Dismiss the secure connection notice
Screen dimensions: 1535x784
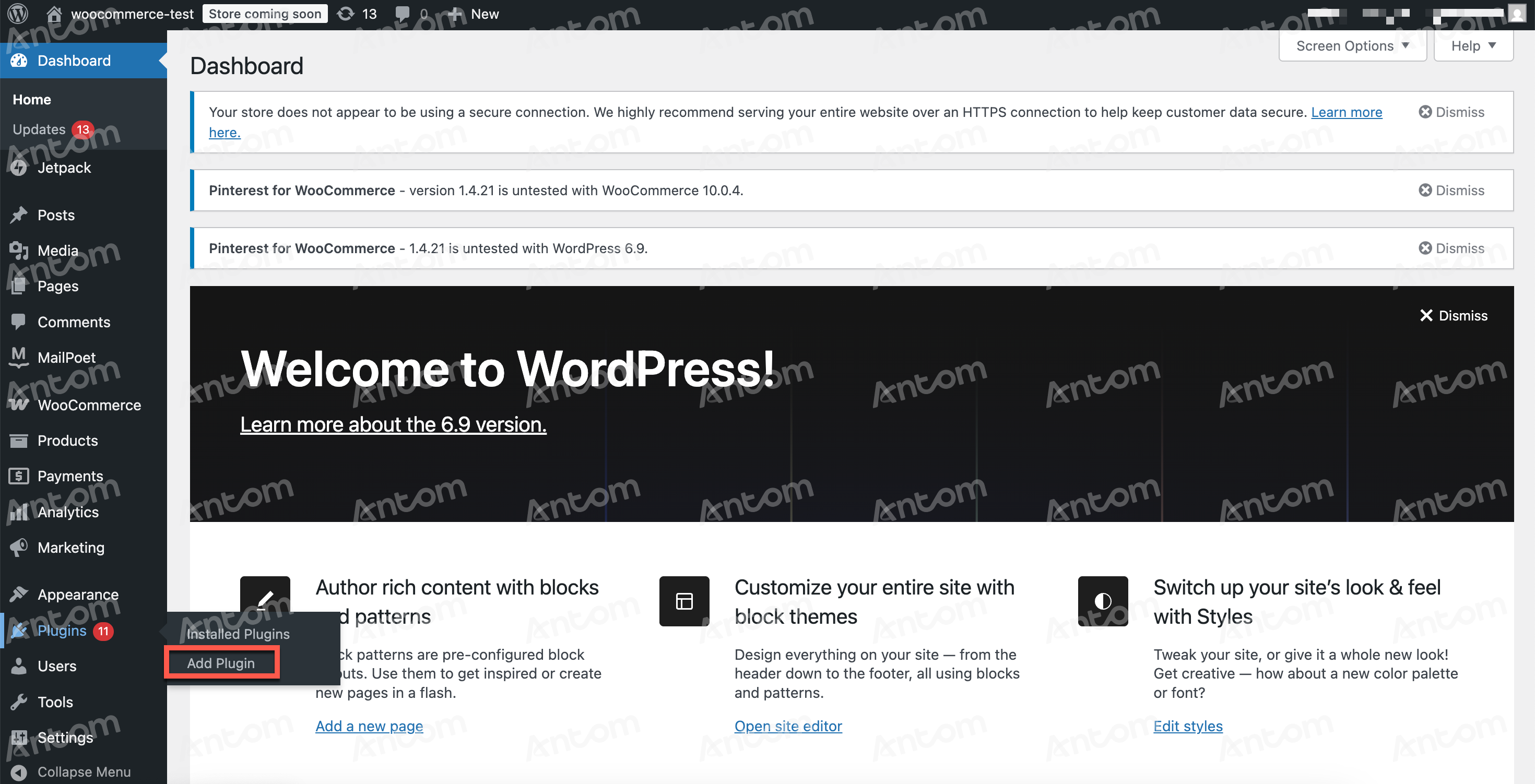point(1451,112)
